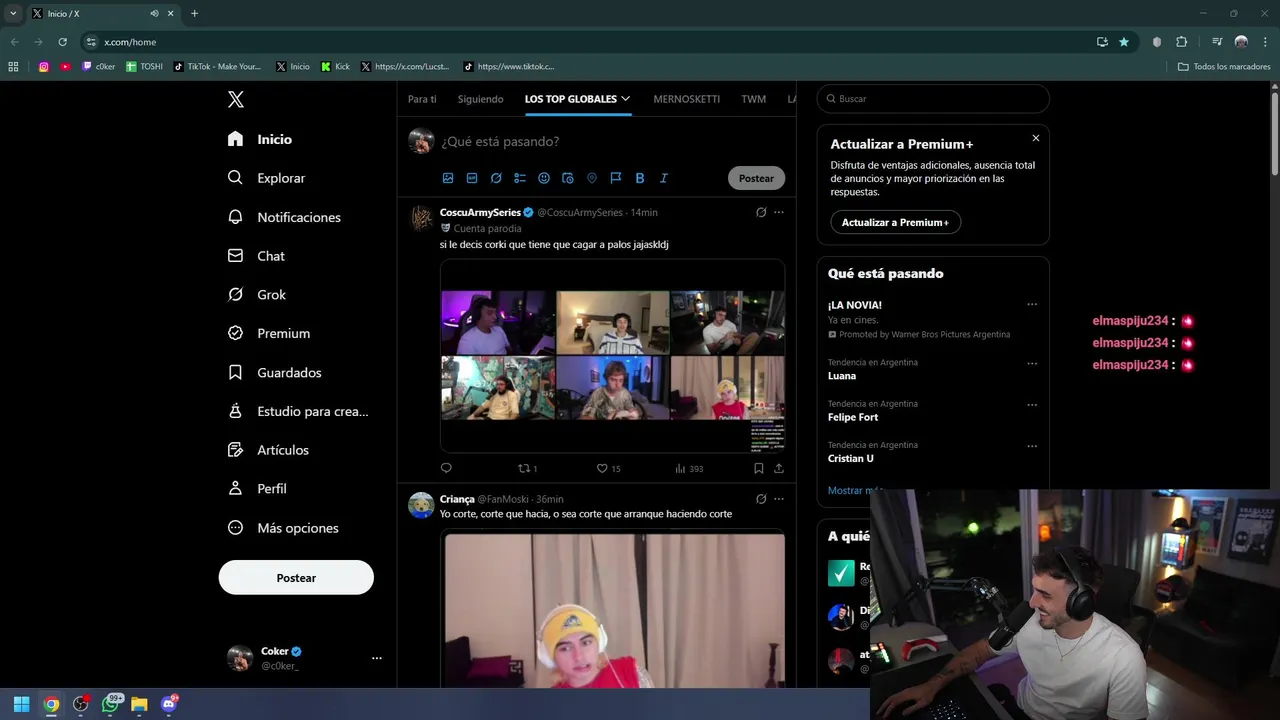Repost the CoscuArmySeries post
The width and height of the screenshot is (1280, 720).
[527, 468]
